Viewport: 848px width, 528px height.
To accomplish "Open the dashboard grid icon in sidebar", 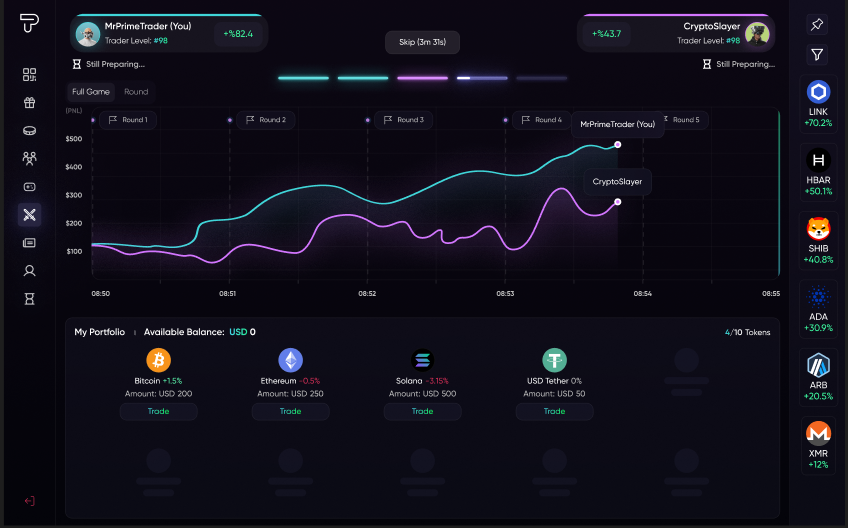I will (x=30, y=75).
